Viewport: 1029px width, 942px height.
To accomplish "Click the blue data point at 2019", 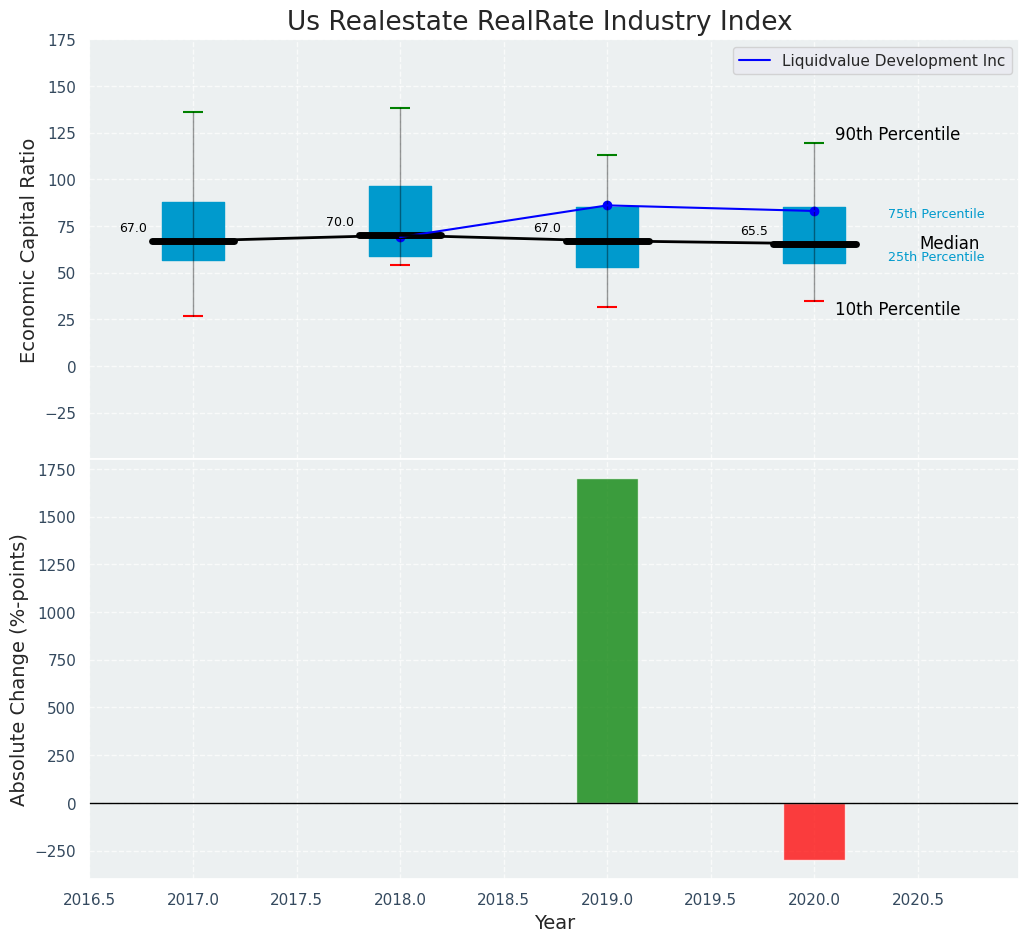I will [607, 206].
